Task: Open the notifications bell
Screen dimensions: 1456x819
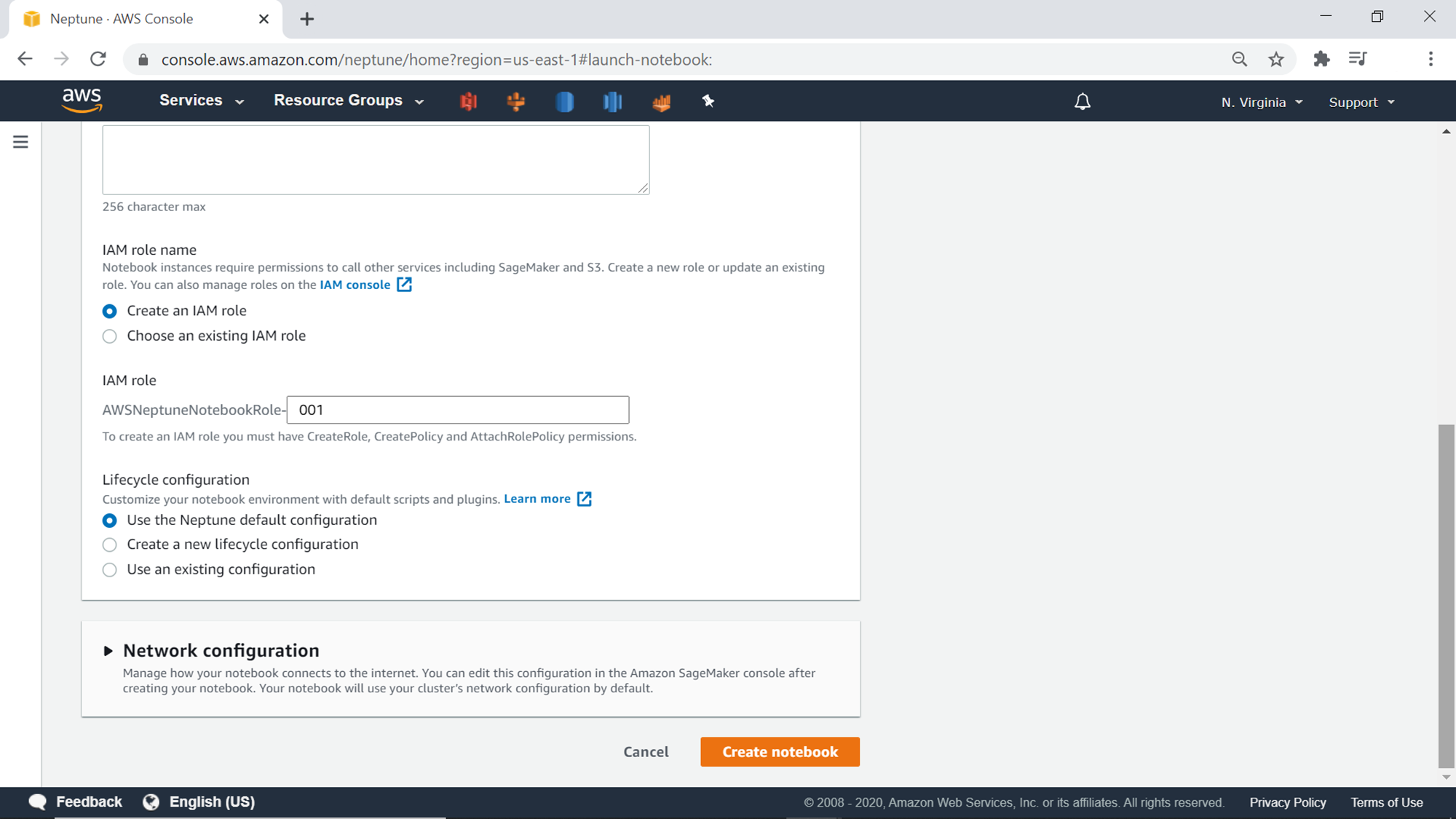Action: (x=1083, y=102)
